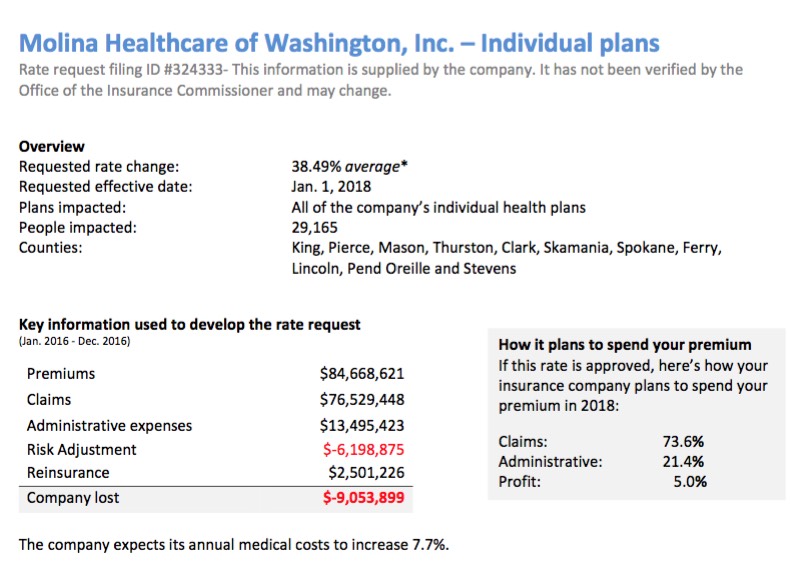Click the red Risk Adjustment value
The height and width of the screenshot is (572, 790).
click(363, 449)
